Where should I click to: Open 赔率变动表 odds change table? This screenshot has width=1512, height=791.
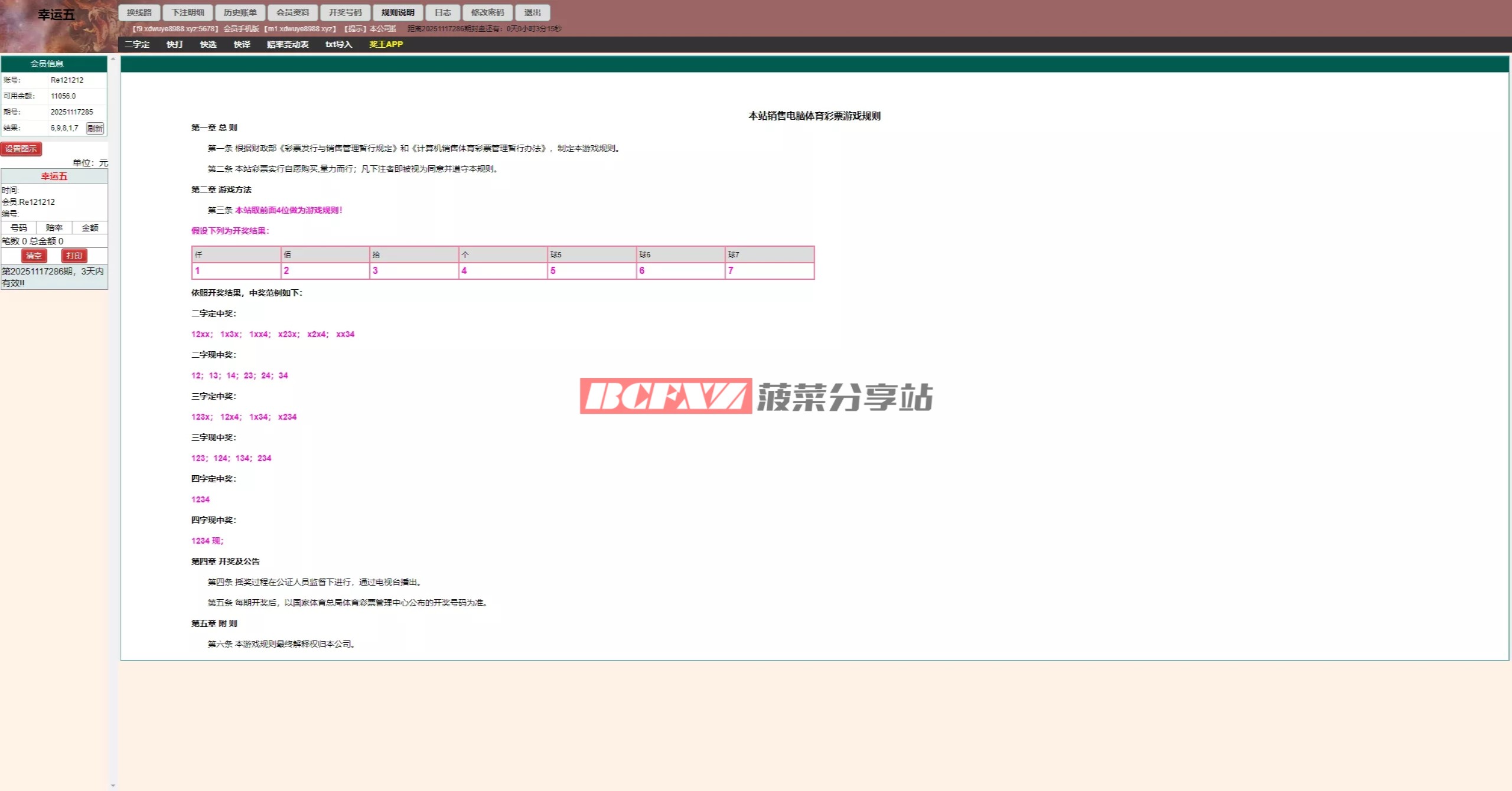point(288,44)
